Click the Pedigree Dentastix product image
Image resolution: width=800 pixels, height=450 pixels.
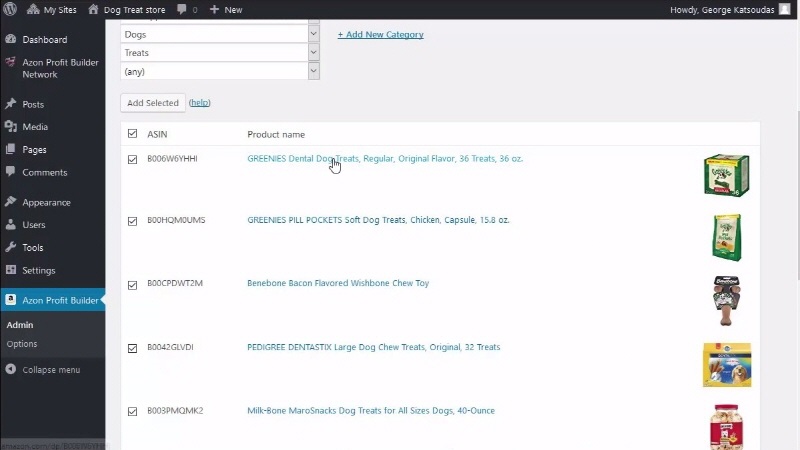[727, 365]
